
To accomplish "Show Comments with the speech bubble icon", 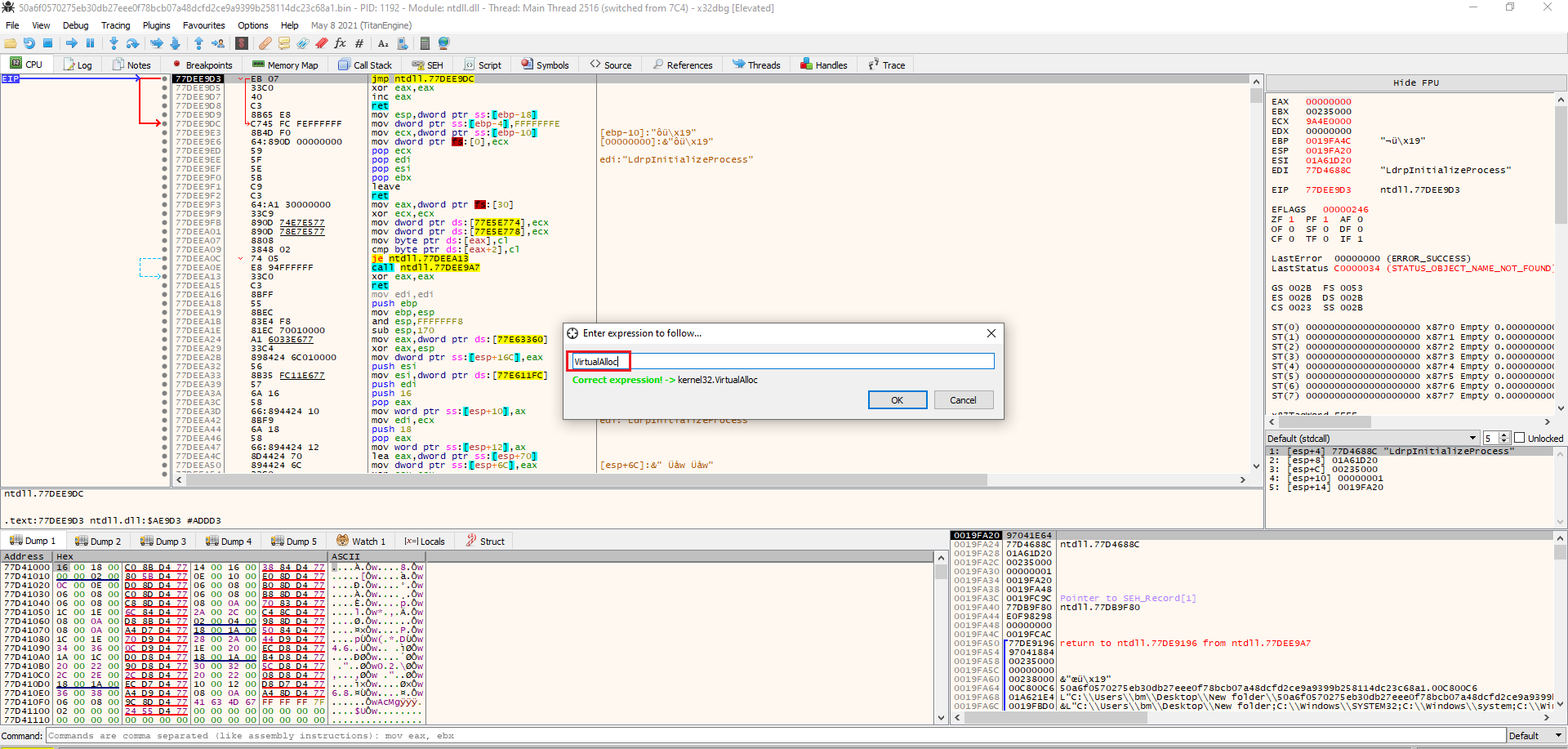I will tap(284, 43).
